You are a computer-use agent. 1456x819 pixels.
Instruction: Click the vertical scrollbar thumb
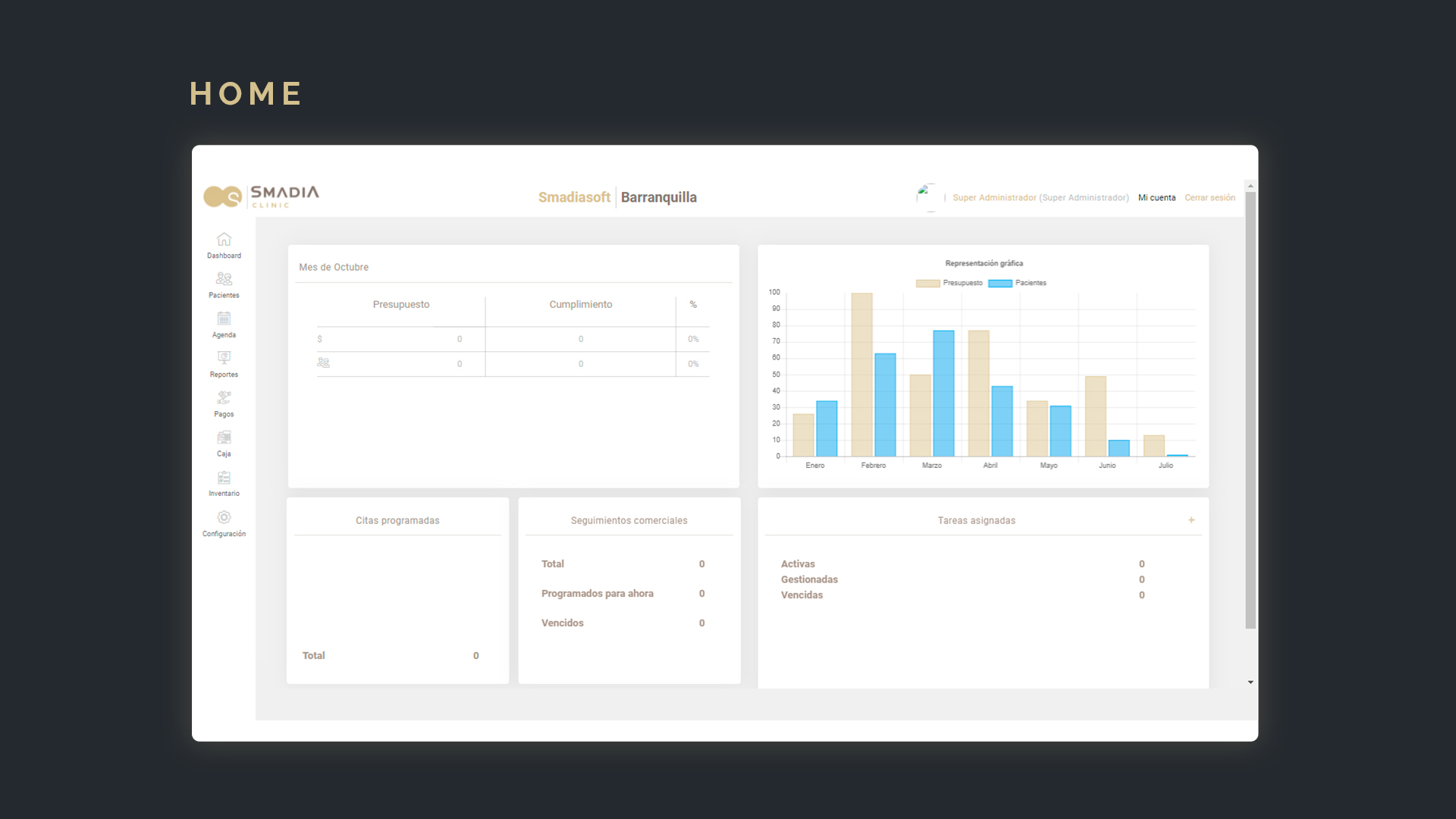coord(1250,410)
